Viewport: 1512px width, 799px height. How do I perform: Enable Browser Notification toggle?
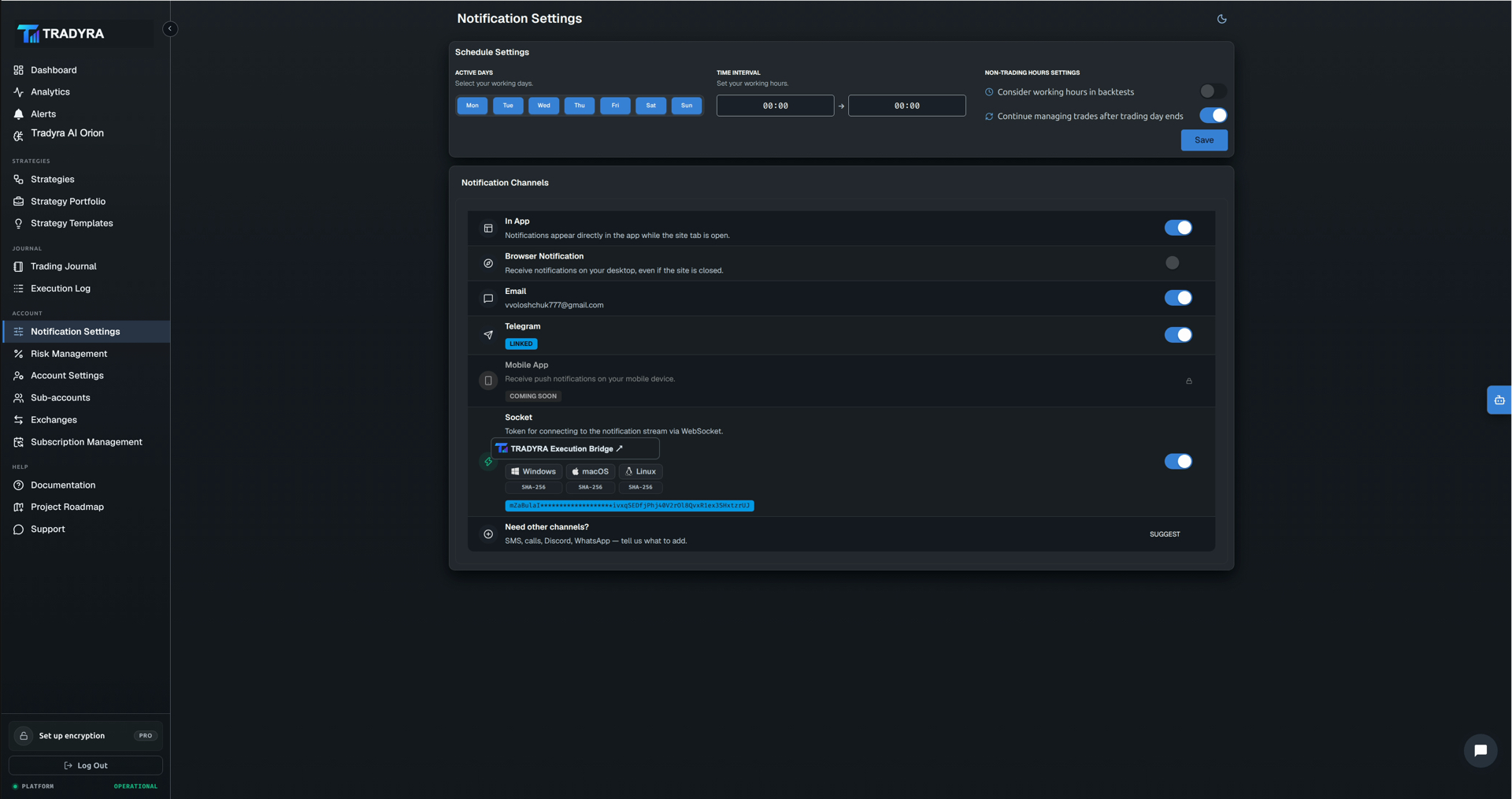point(1177,263)
